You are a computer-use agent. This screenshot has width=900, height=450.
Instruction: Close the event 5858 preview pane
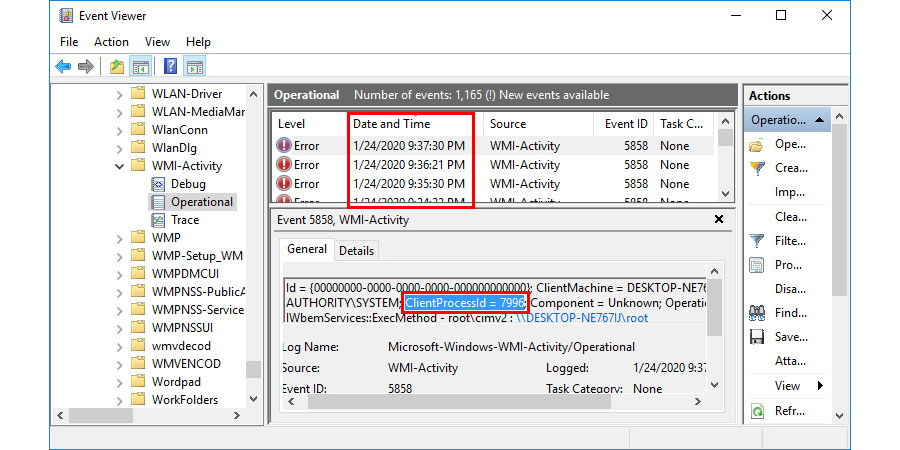point(718,219)
